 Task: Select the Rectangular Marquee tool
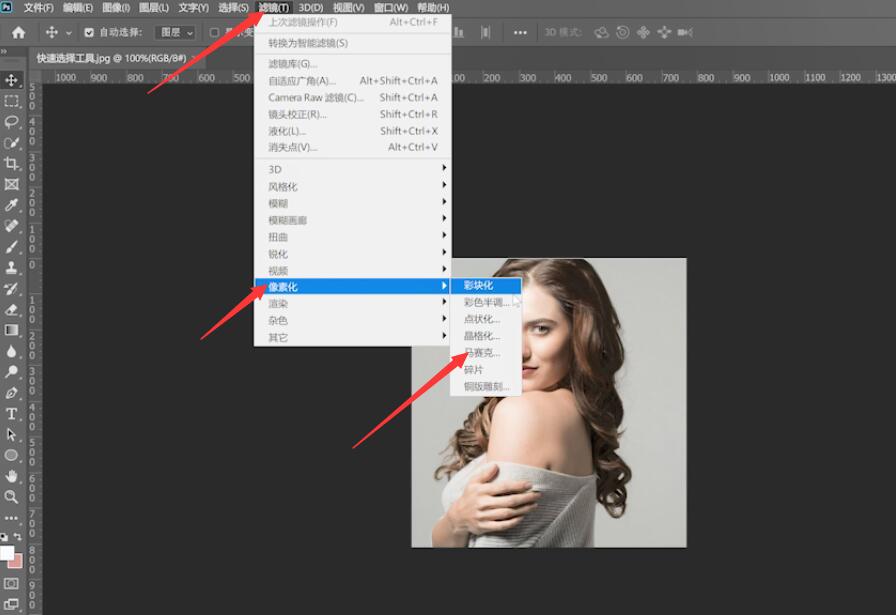tap(11, 101)
